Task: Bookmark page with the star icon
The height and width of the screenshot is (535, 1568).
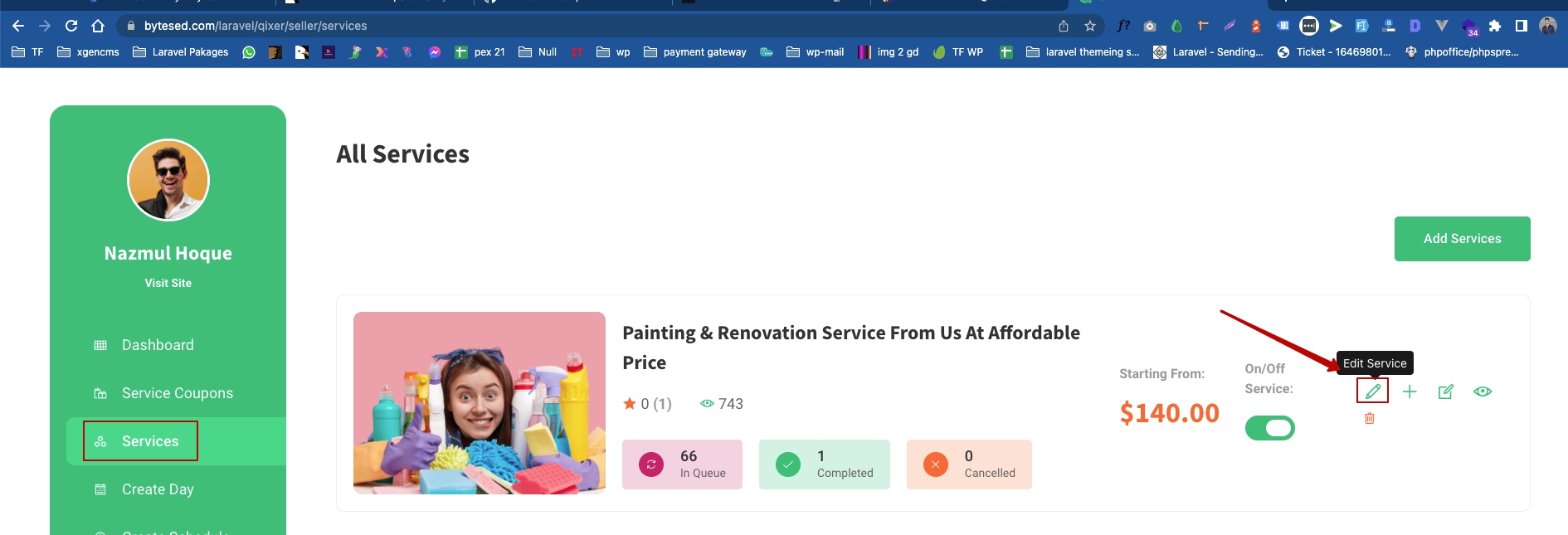Action: (1090, 26)
